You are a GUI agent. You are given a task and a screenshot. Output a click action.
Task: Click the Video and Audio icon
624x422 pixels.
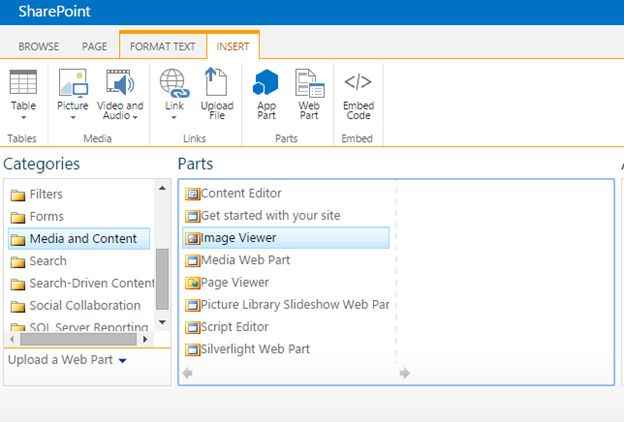(x=120, y=82)
